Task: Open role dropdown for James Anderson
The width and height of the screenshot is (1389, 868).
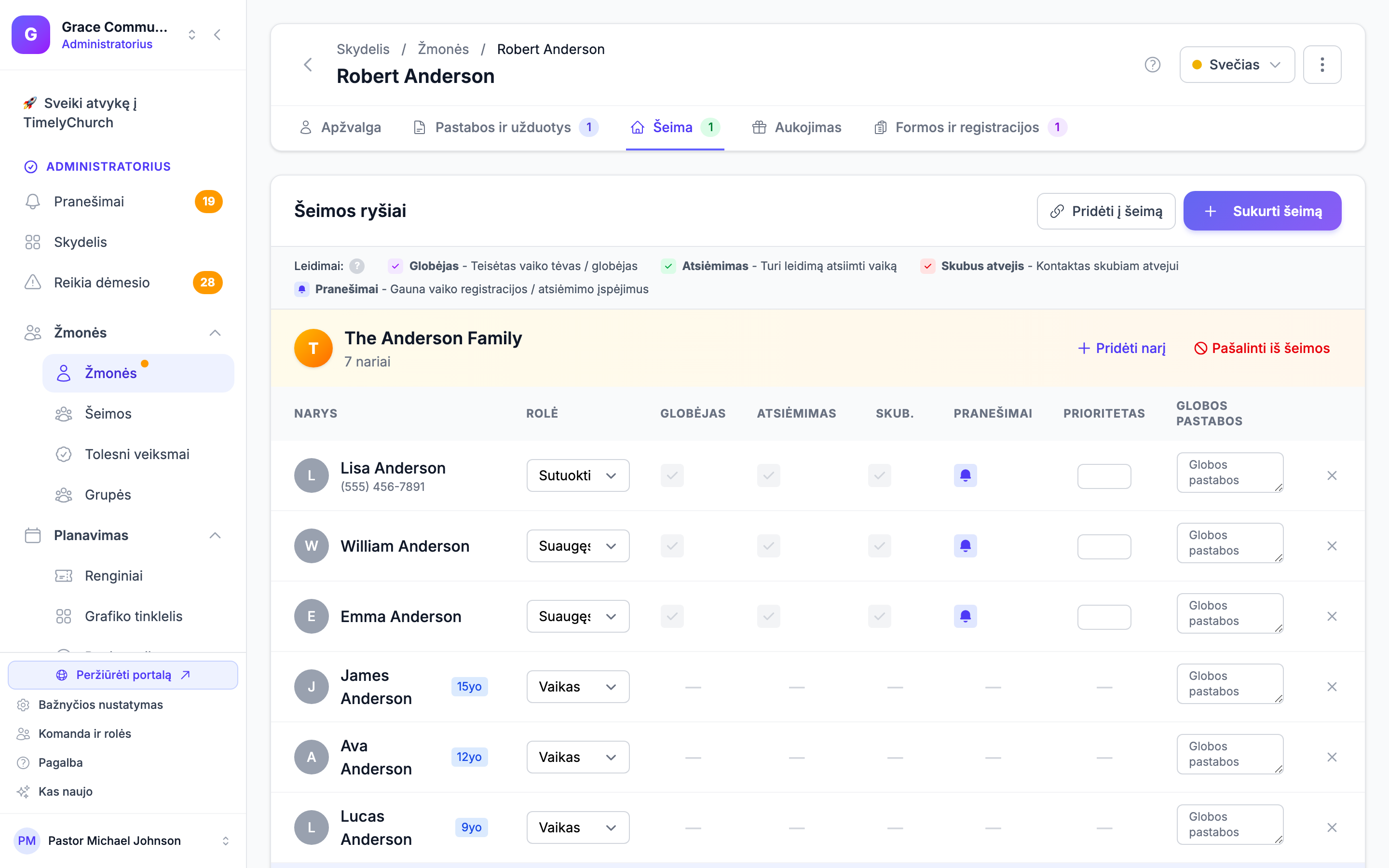Action: pyautogui.click(x=578, y=687)
